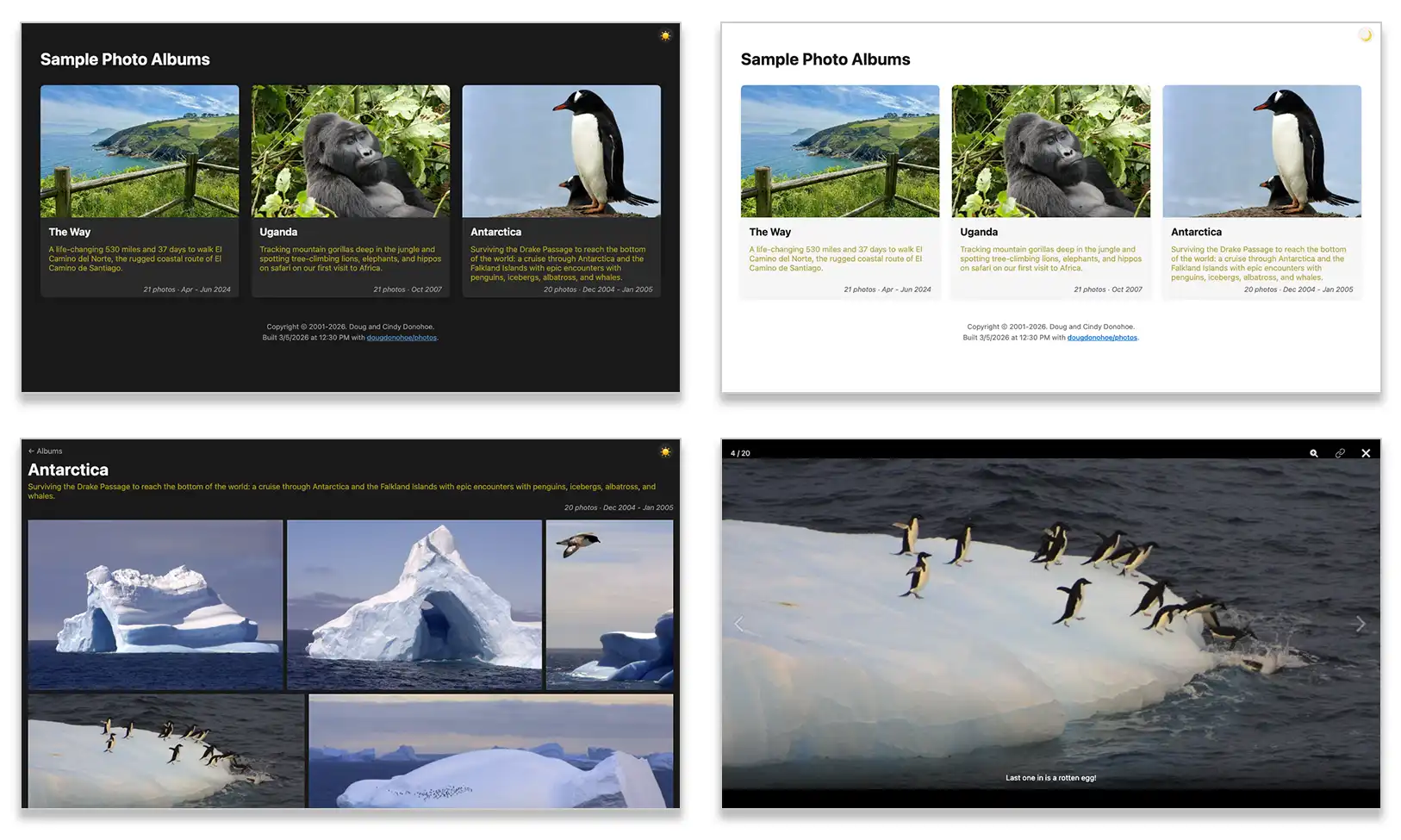Toggle theme with sun icon on dark albums page
1401x840 pixels.
[x=665, y=36]
